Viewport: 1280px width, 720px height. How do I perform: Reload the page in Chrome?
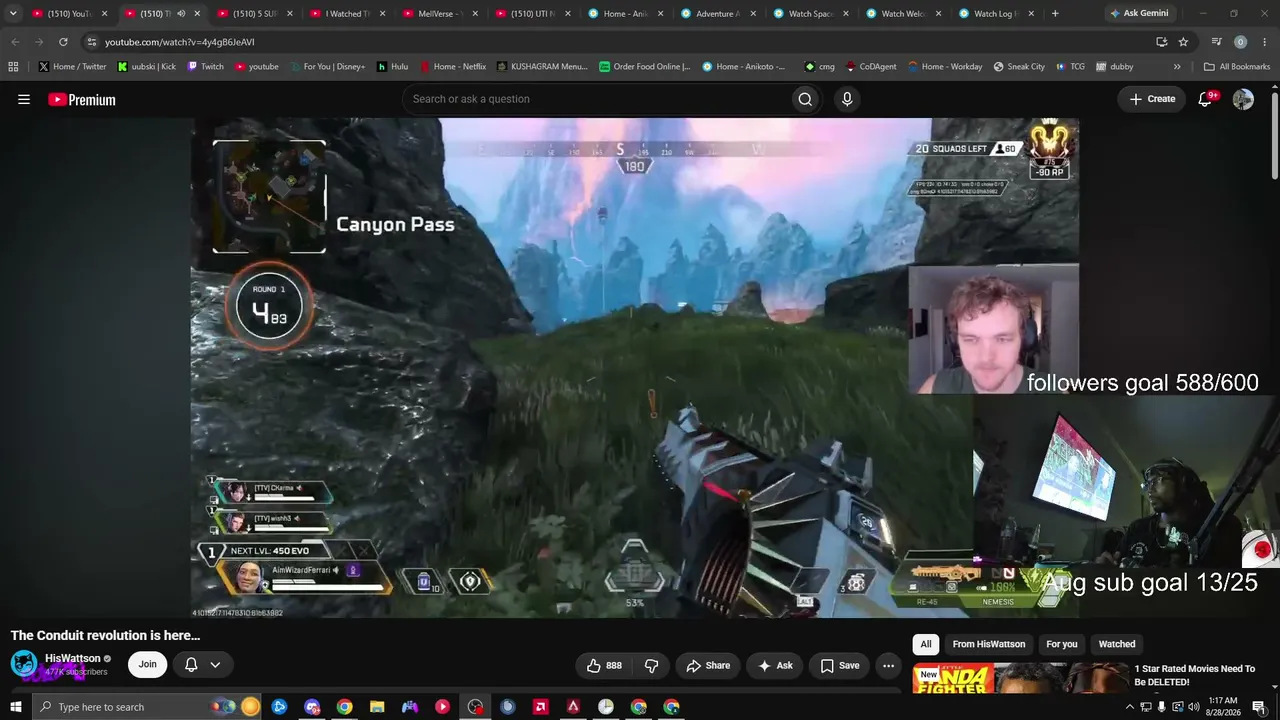(x=63, y=42)
